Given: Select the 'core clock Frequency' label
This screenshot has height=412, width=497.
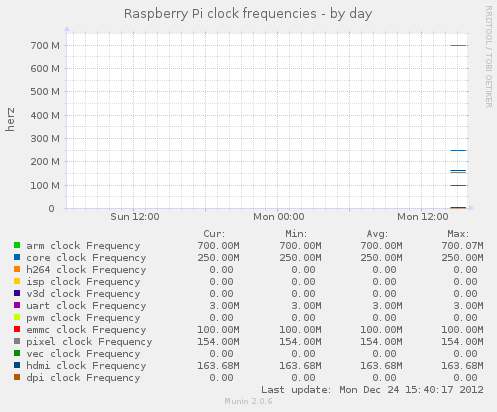Looking at the screenshot, I should 86,258.
